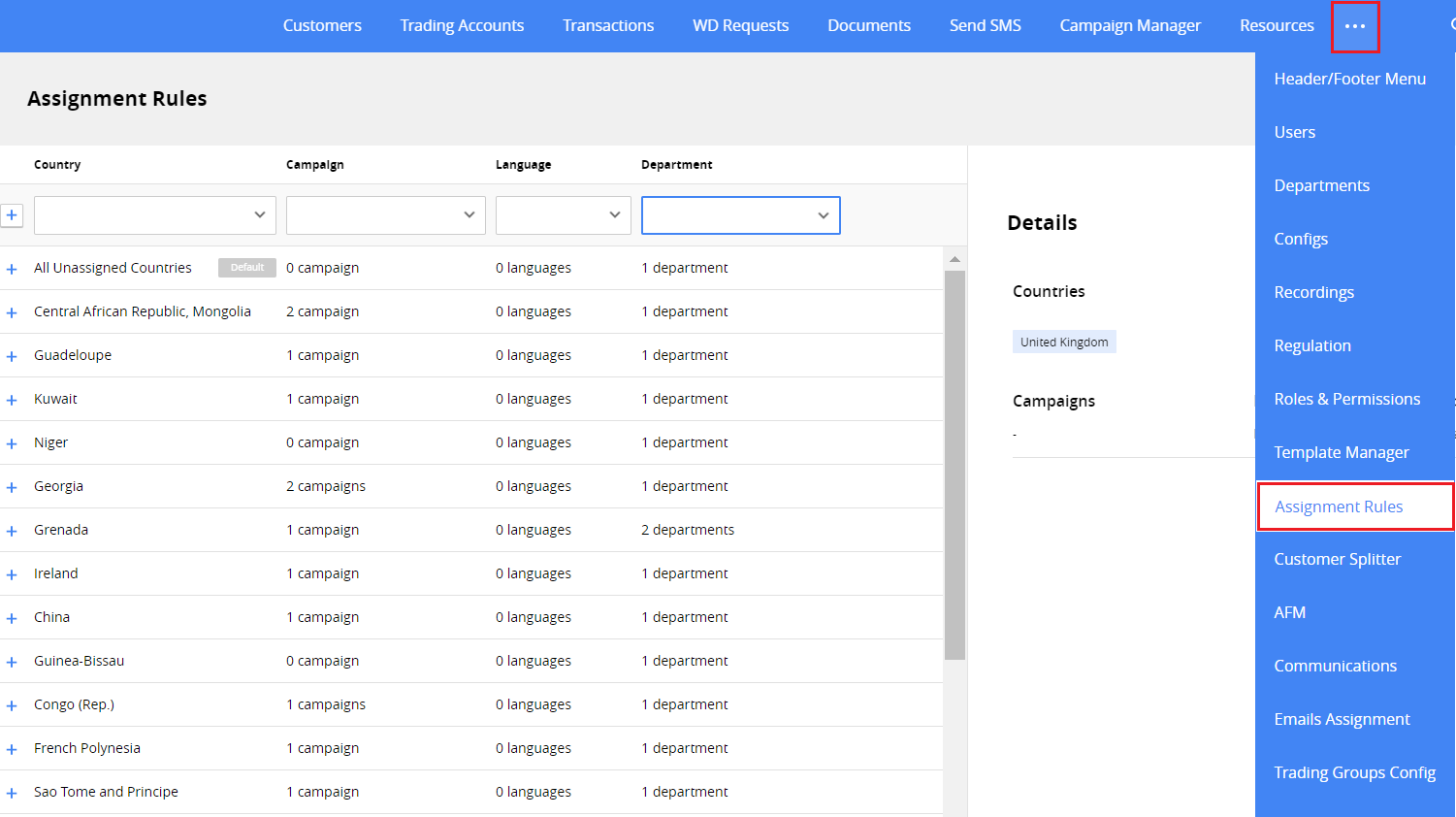Click the plus icon to add new rule
The width and height of the screenshot is (1456, 817).
[12, 214]
